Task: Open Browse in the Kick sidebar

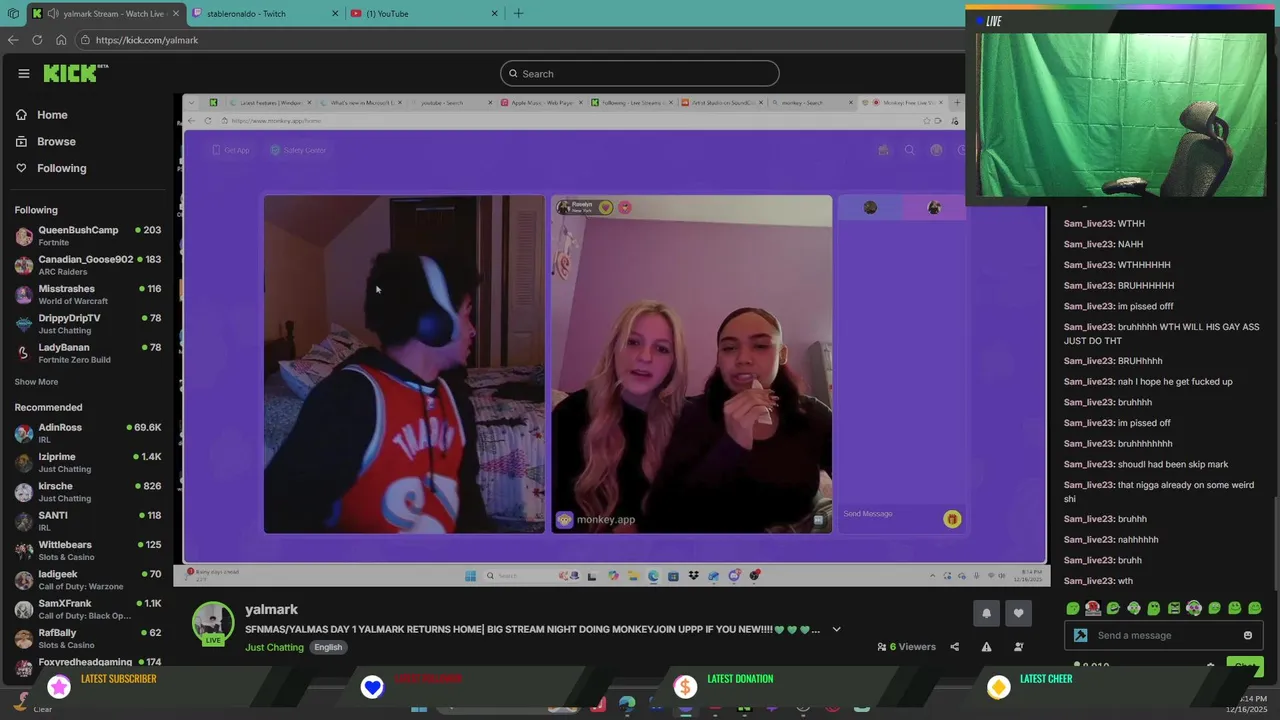Action: pos(45,142)
